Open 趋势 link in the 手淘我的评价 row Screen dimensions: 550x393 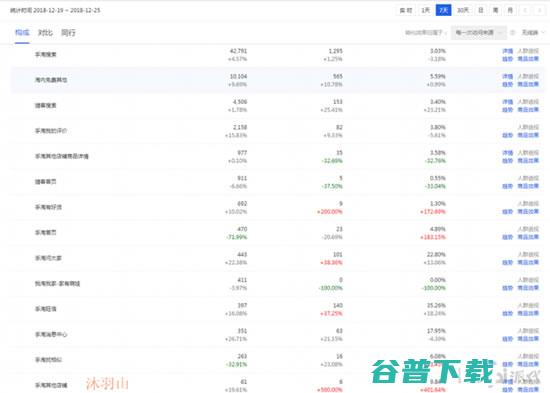(x=508, y=135)
